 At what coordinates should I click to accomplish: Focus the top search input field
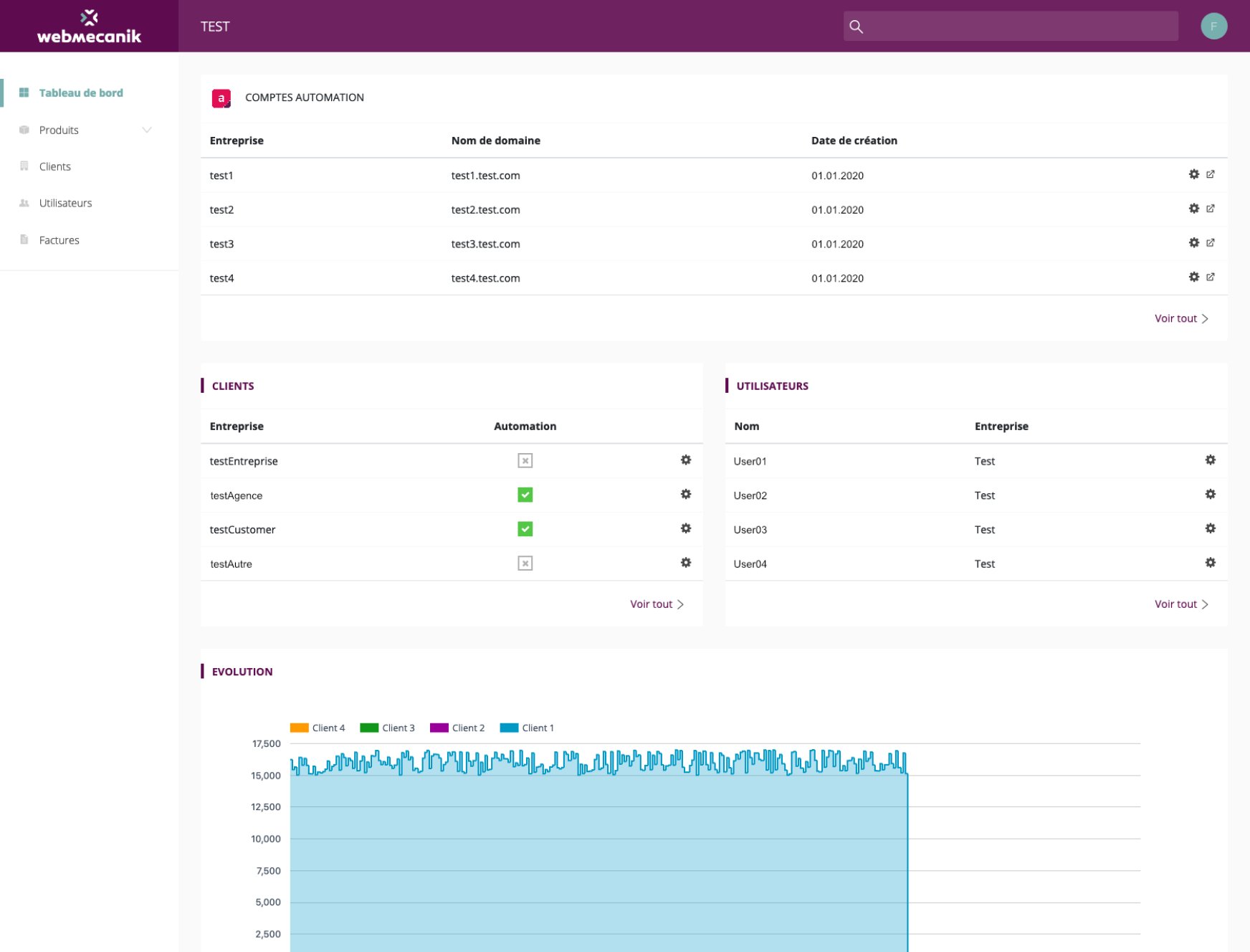[1011, 27]
